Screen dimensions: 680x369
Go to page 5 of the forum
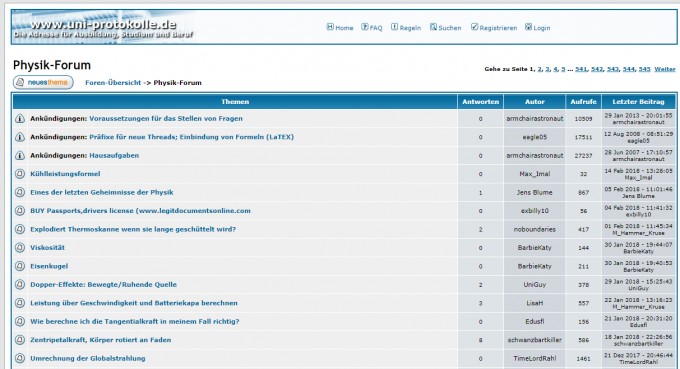click(x=563, y=69)
